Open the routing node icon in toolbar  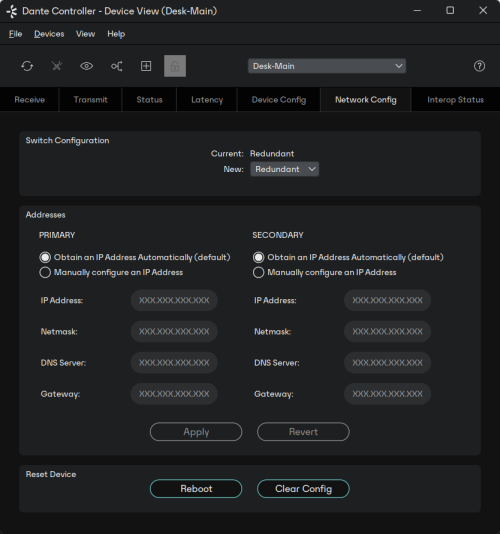(x=116, y=66)
